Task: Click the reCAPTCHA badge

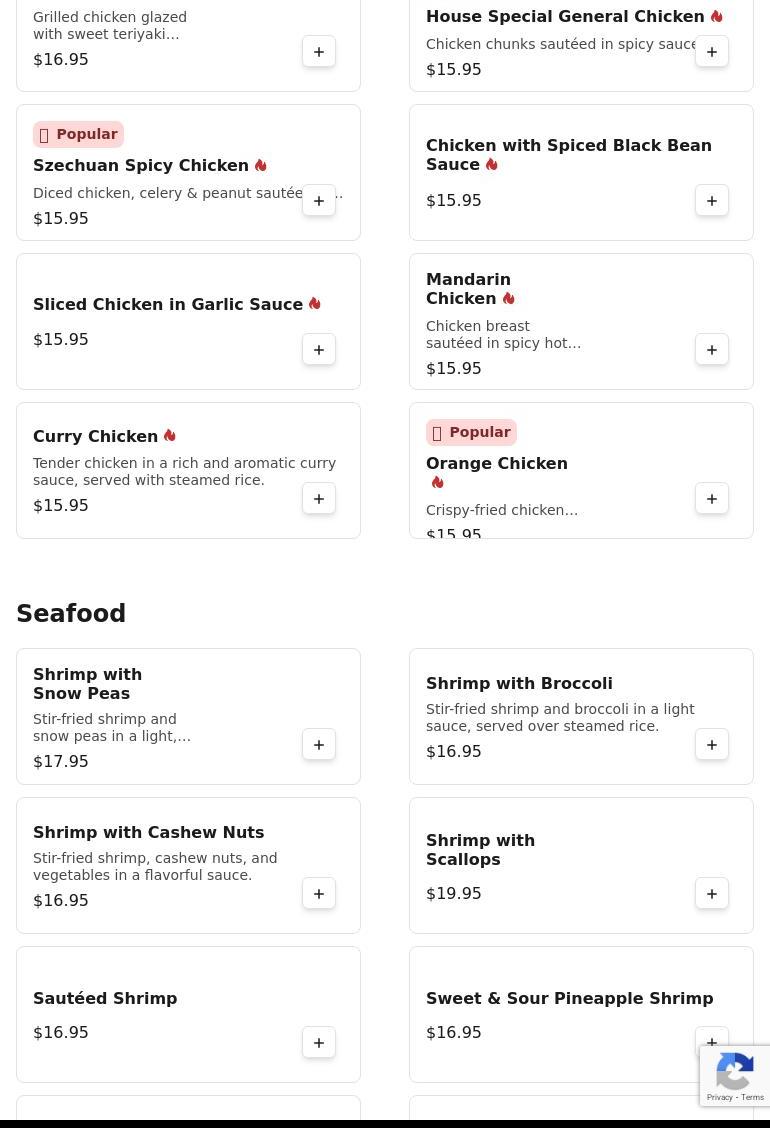Action: (735, 1076)
